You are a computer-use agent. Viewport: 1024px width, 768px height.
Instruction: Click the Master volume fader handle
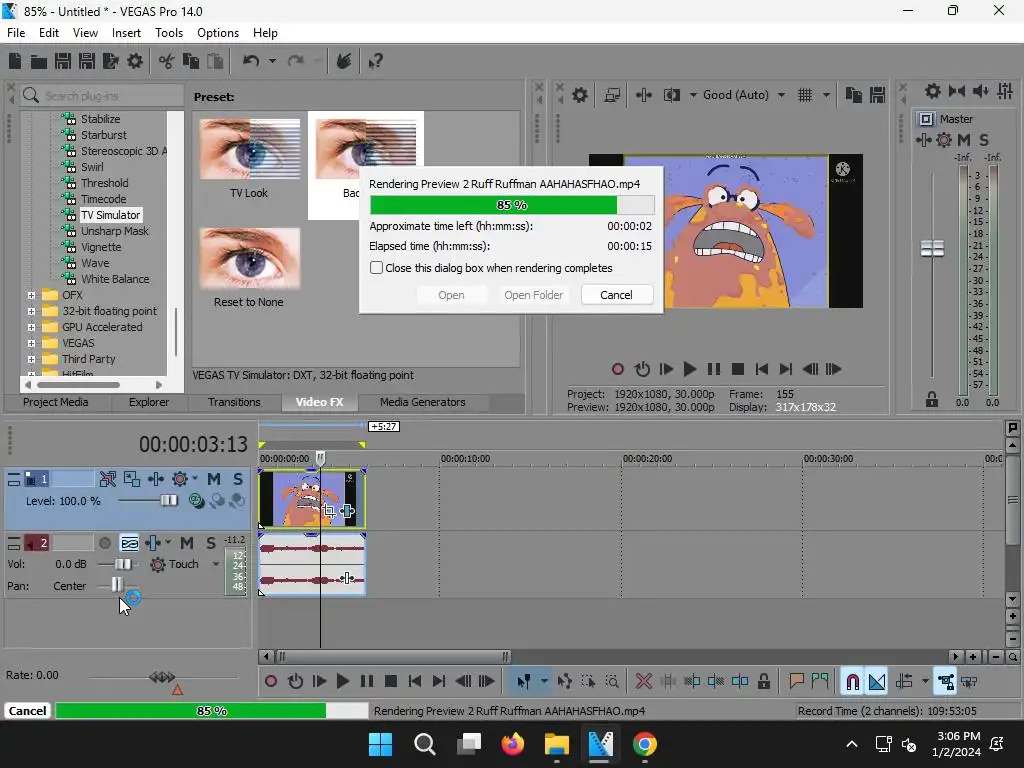pos(932,248)
